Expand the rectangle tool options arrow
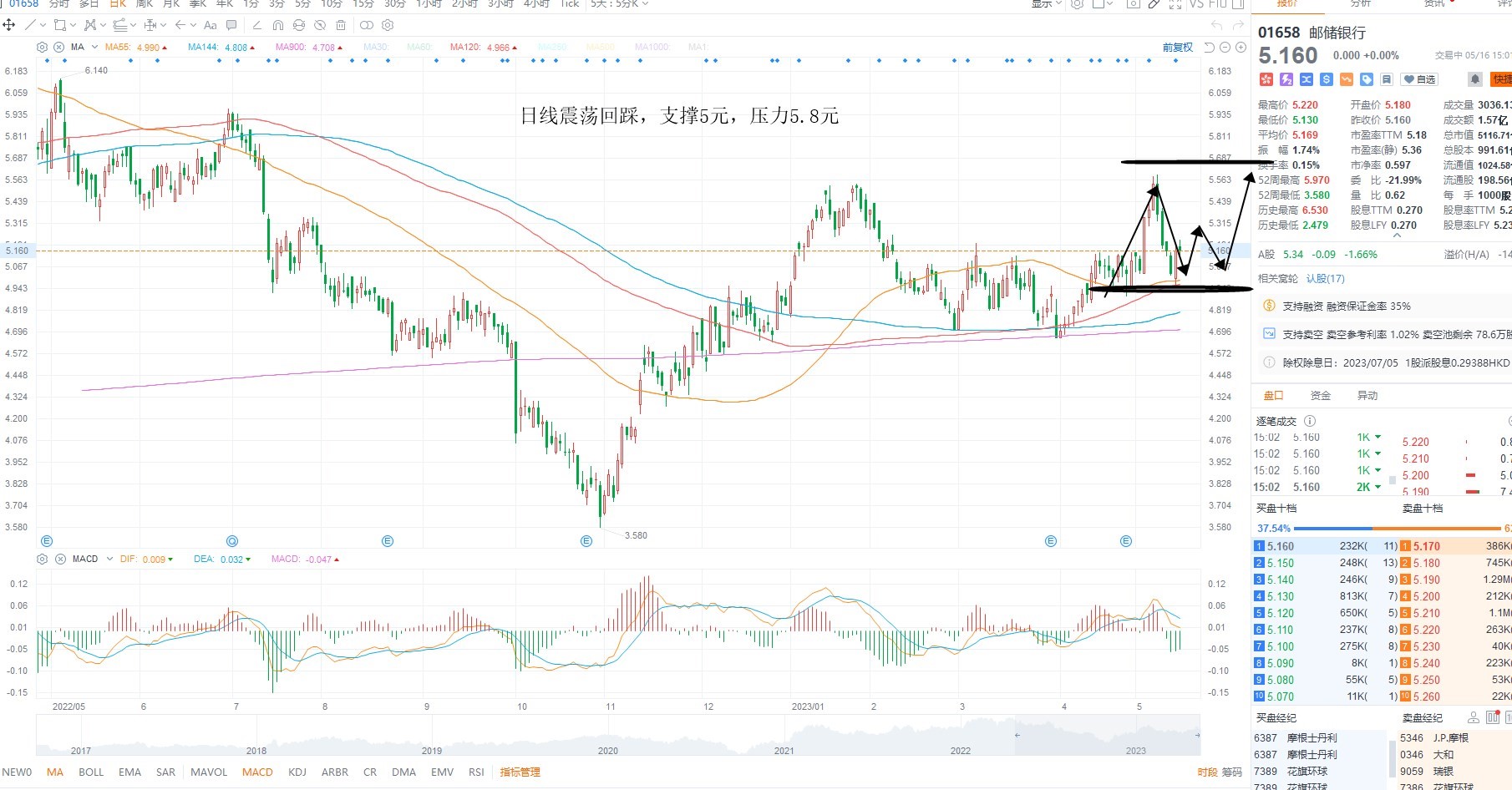The width and height of the screenshot is (1512, 790). [x=73, y=25]
